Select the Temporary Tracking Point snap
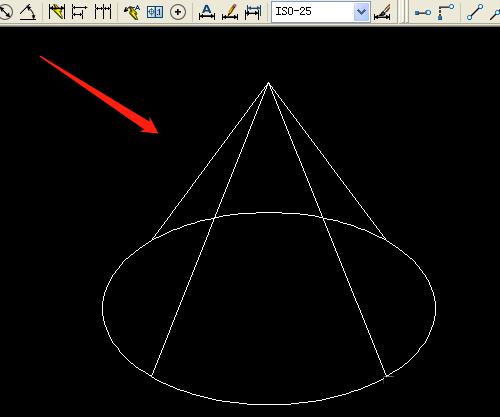This screenshot has width=500, height=417. click(x=422, y=12)
